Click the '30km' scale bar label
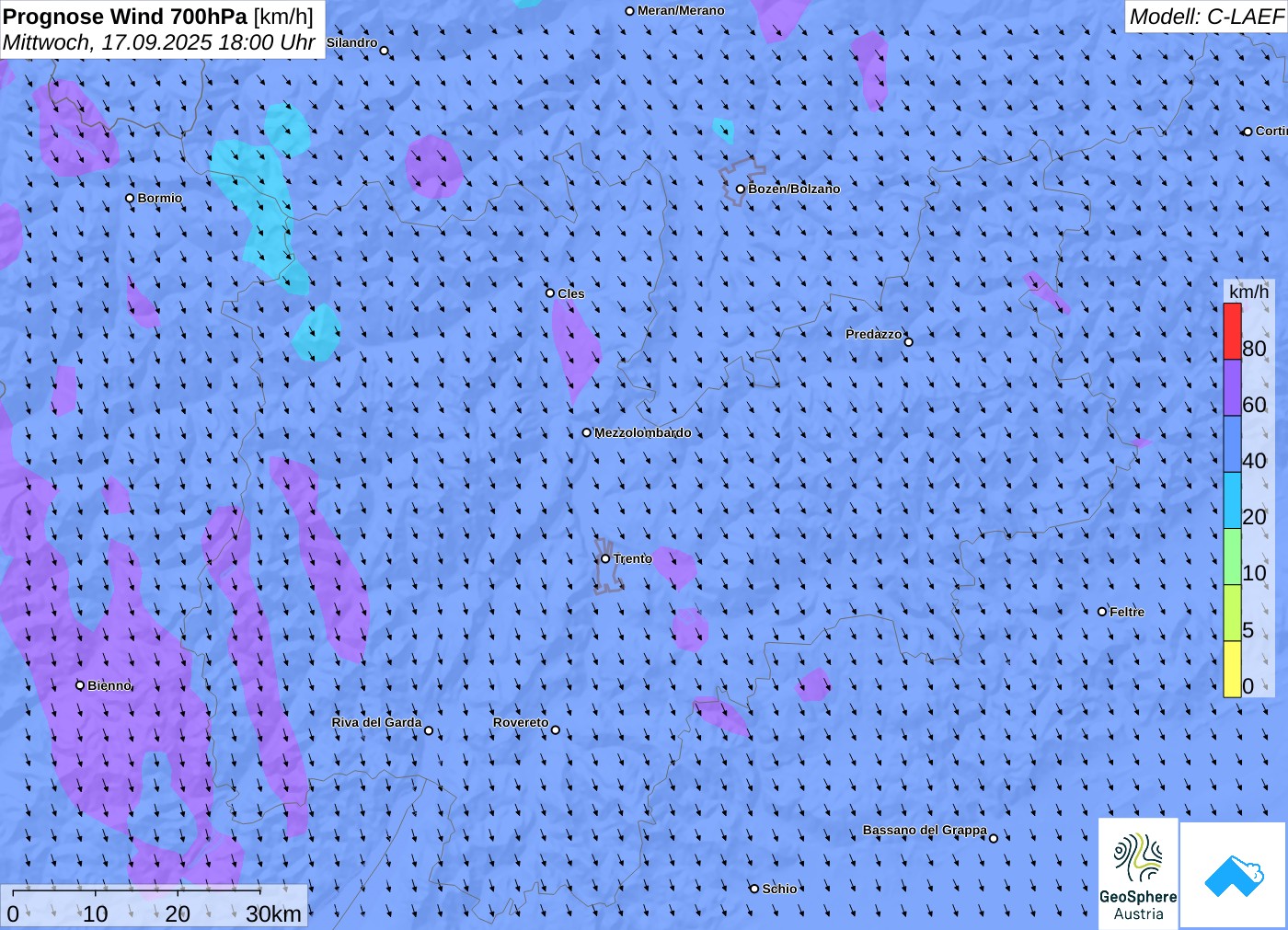The height and width of the screenshot is (930, 1288). coord(273,913)
